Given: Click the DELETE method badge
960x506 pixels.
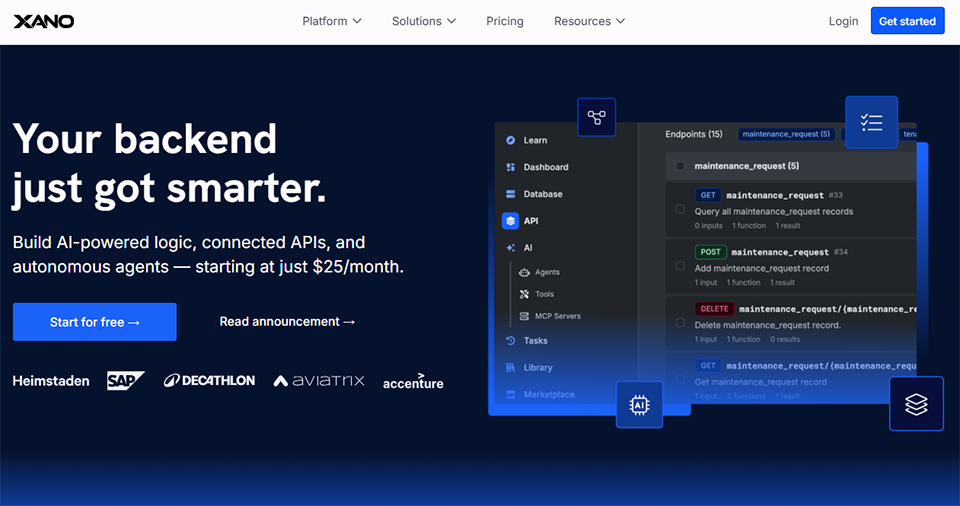Looking at the screenshot, I should pos(714,309).
